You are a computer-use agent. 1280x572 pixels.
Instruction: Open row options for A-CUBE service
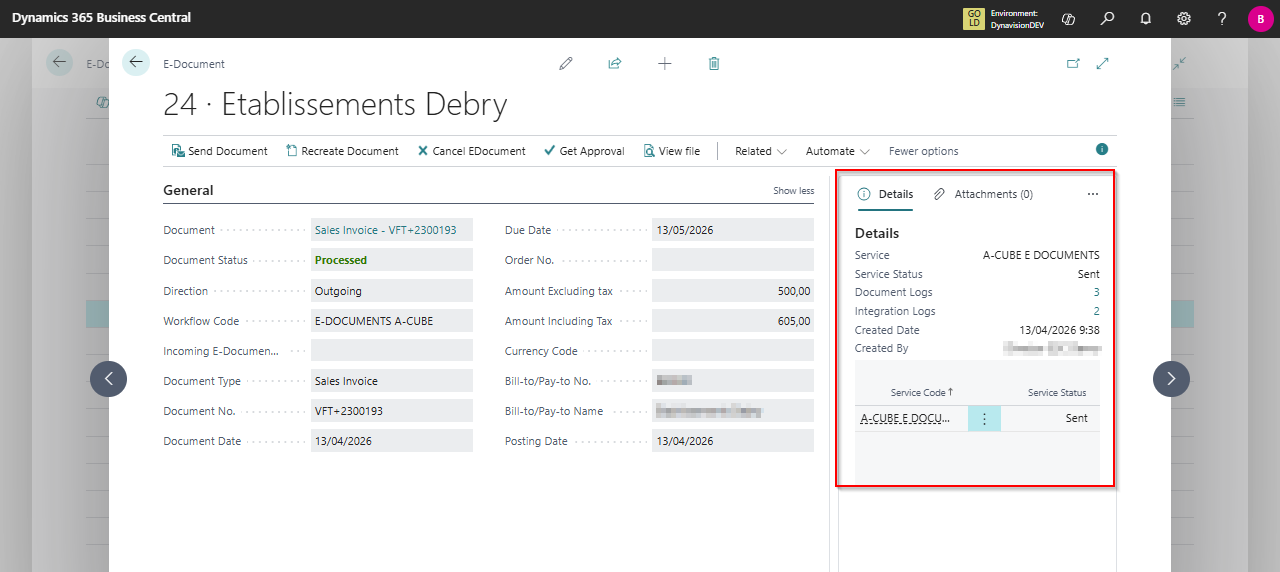[984, 419]
